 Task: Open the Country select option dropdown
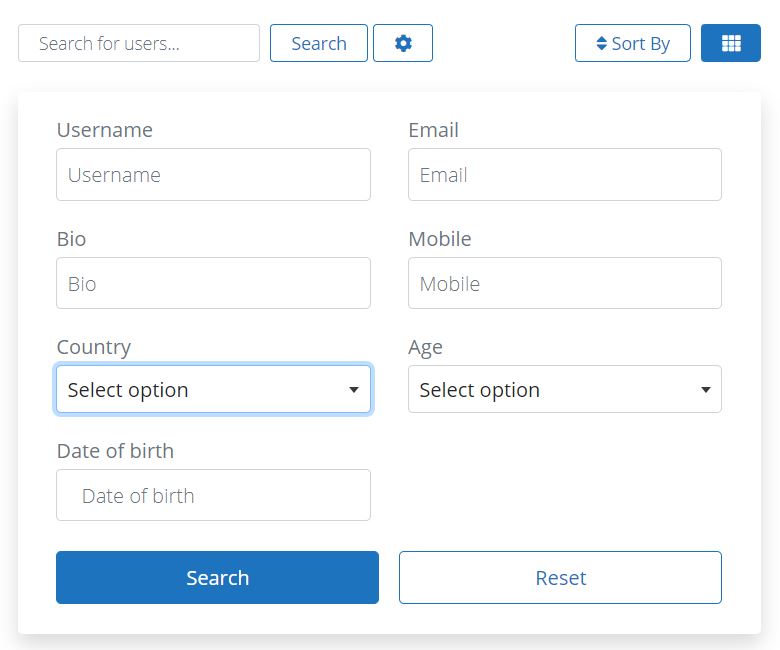tap(213, 389)
